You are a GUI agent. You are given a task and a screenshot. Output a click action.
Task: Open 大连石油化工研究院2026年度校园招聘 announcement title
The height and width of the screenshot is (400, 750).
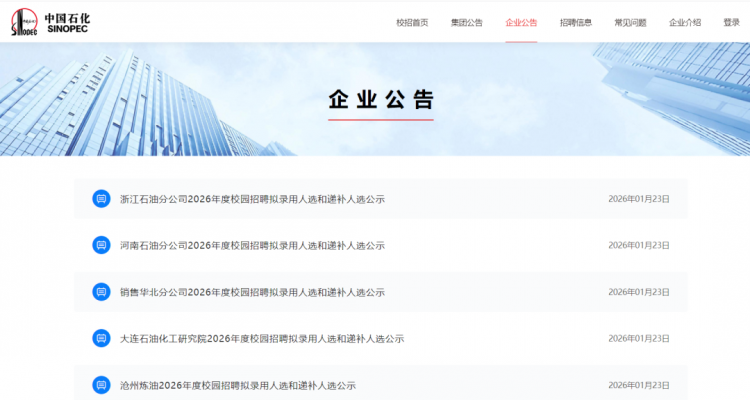(262, 339)
